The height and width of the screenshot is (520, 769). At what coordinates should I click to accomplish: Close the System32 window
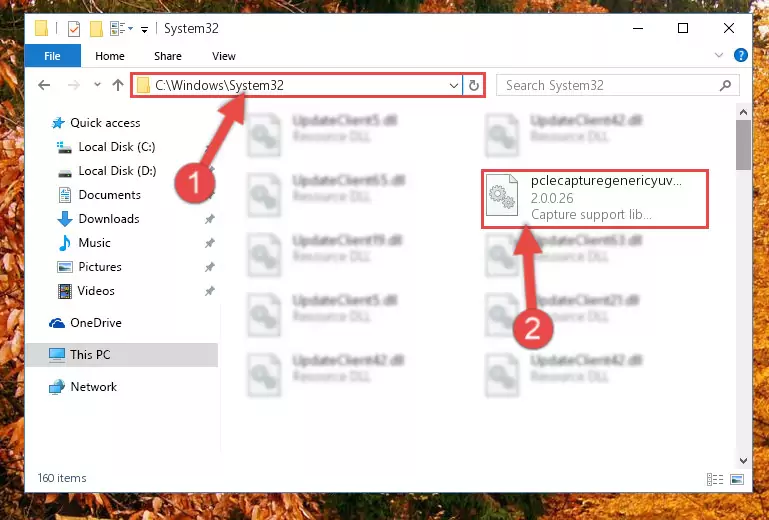click(x=729, y=28)
